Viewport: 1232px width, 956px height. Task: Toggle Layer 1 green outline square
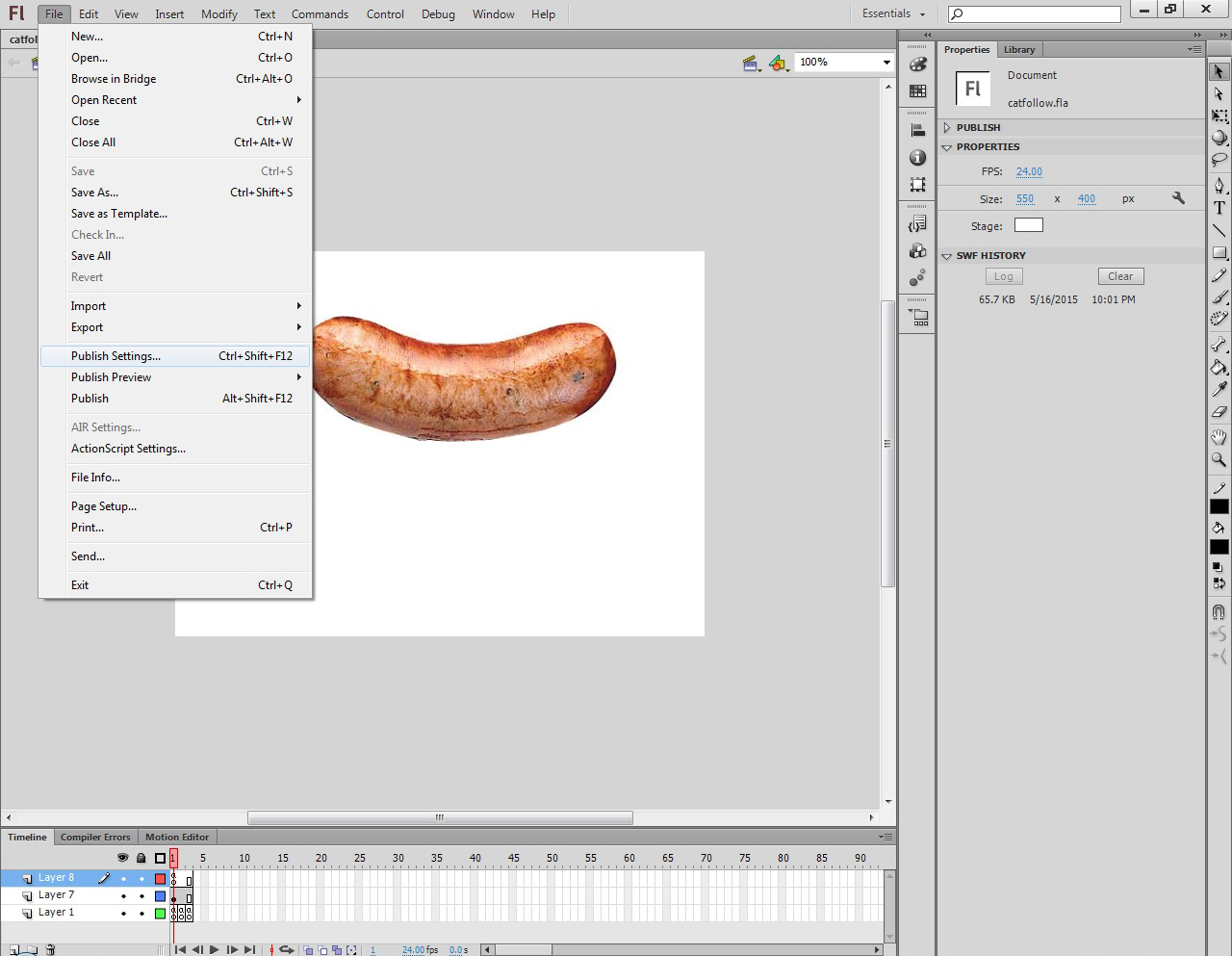point(160,913)
